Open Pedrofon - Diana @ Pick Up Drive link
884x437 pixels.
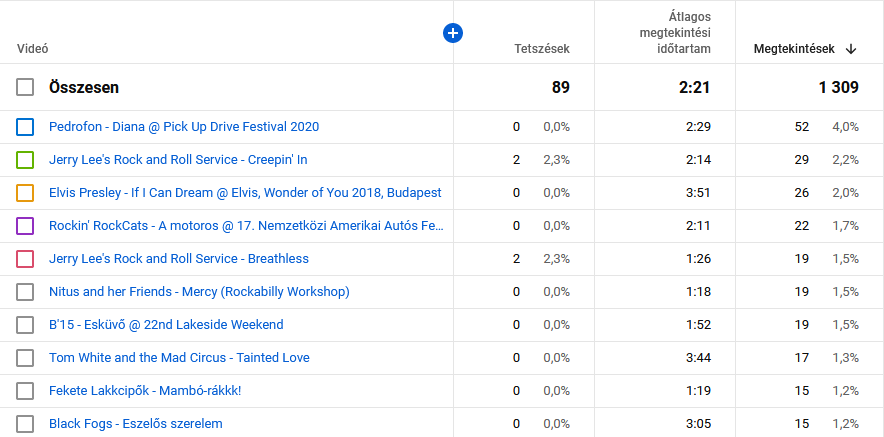pyautogui.click(x=184, y=127)
